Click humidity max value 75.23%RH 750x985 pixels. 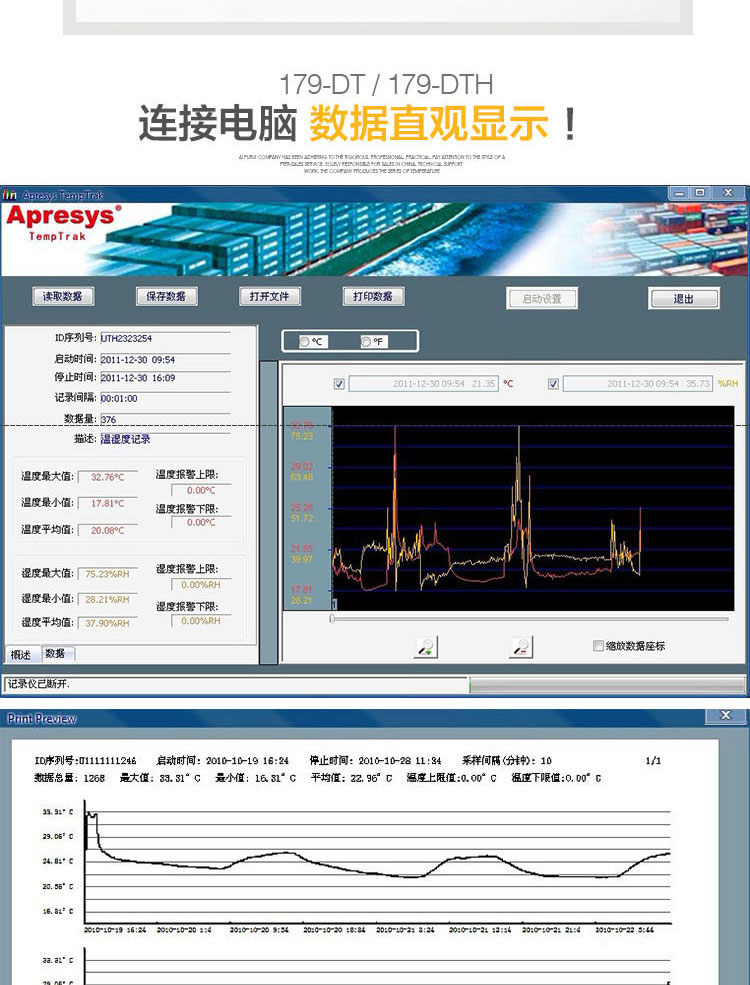[x=107, y=574]
